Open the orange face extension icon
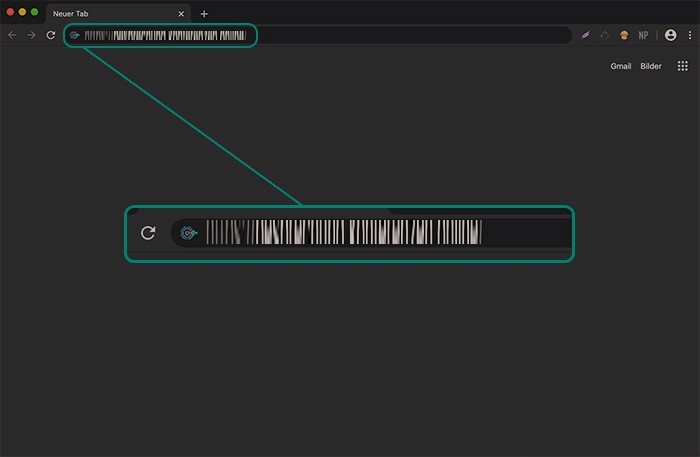This screenshot has width=700, height=457. click(x=624, y=35)
